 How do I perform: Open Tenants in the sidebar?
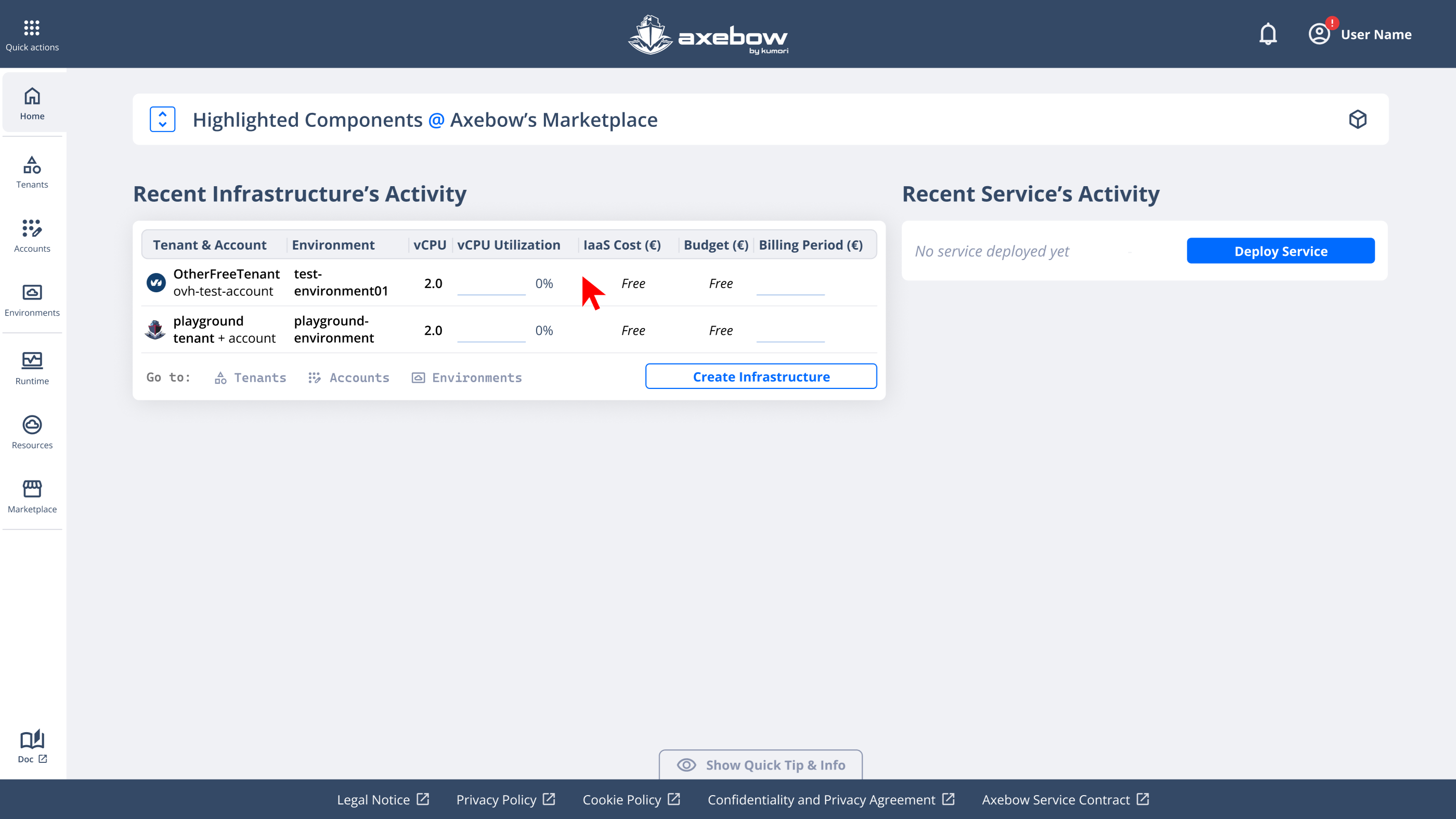(x=32, y=173)
